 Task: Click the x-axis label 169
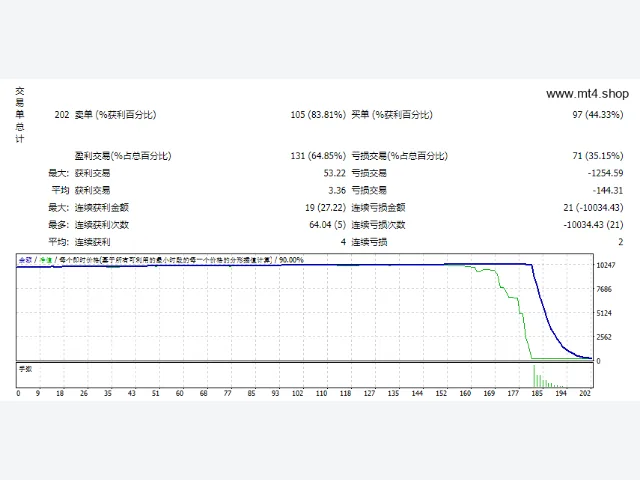coord(489,393)
